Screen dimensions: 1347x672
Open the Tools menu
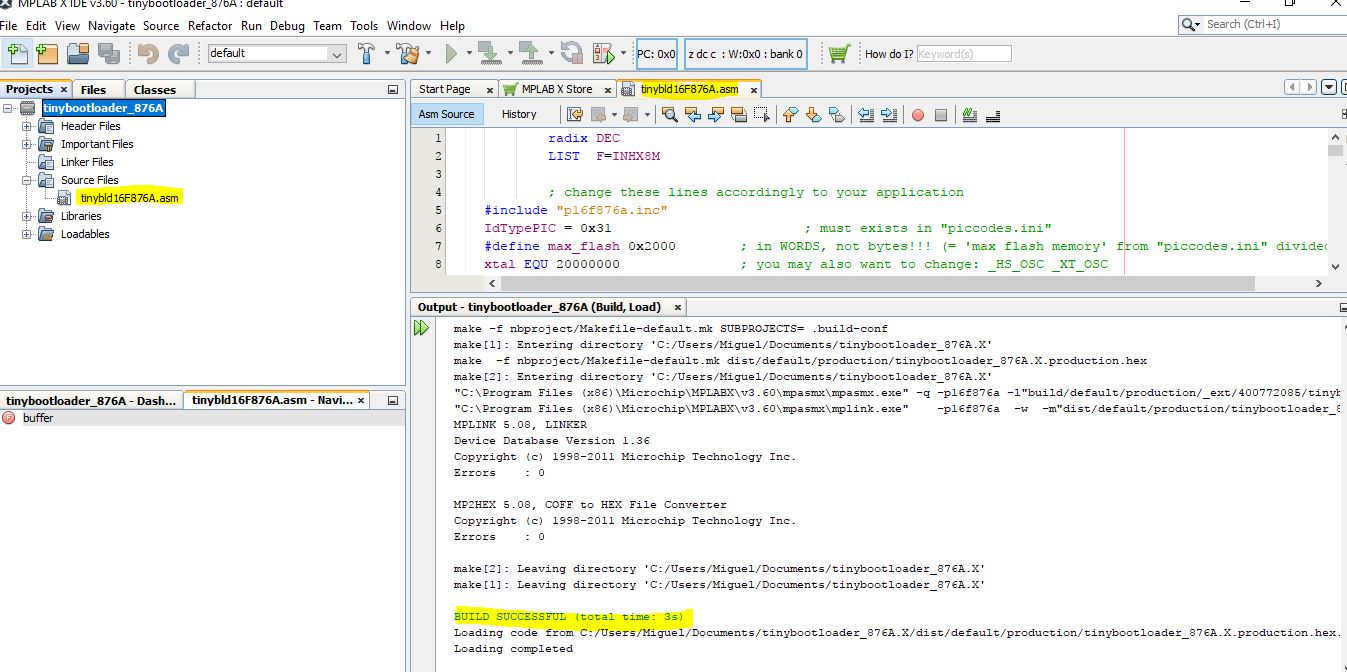364,25
